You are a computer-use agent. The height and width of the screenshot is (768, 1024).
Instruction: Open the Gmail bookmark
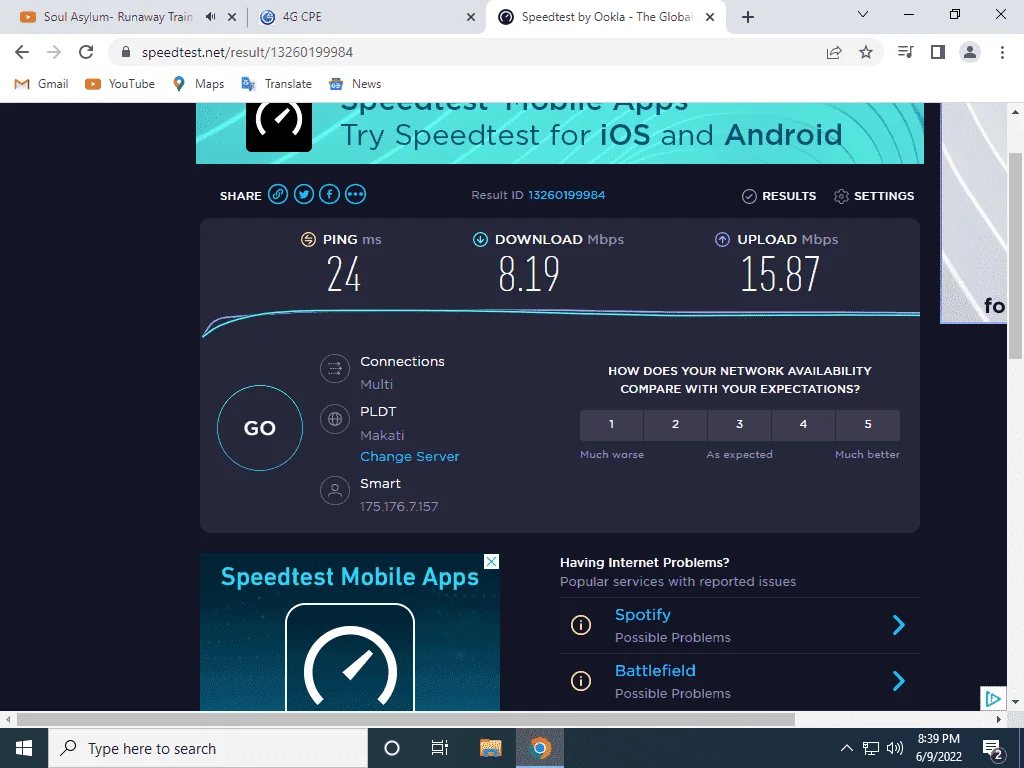coord(41,84)
